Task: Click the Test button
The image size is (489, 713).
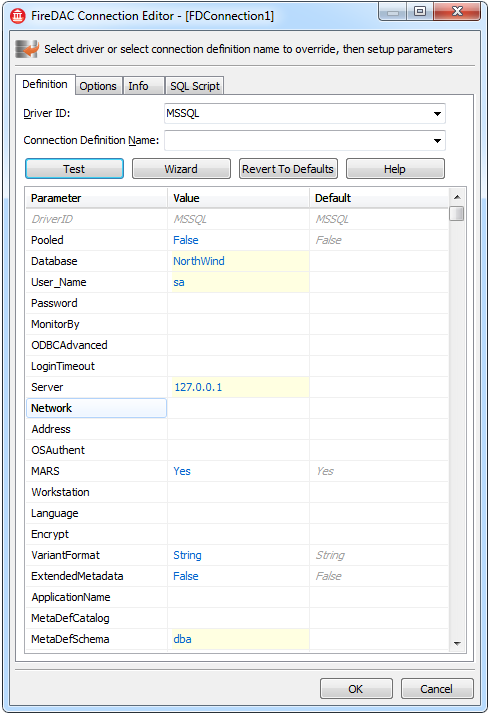Action: pyautogui.click(x=74, y=169)
